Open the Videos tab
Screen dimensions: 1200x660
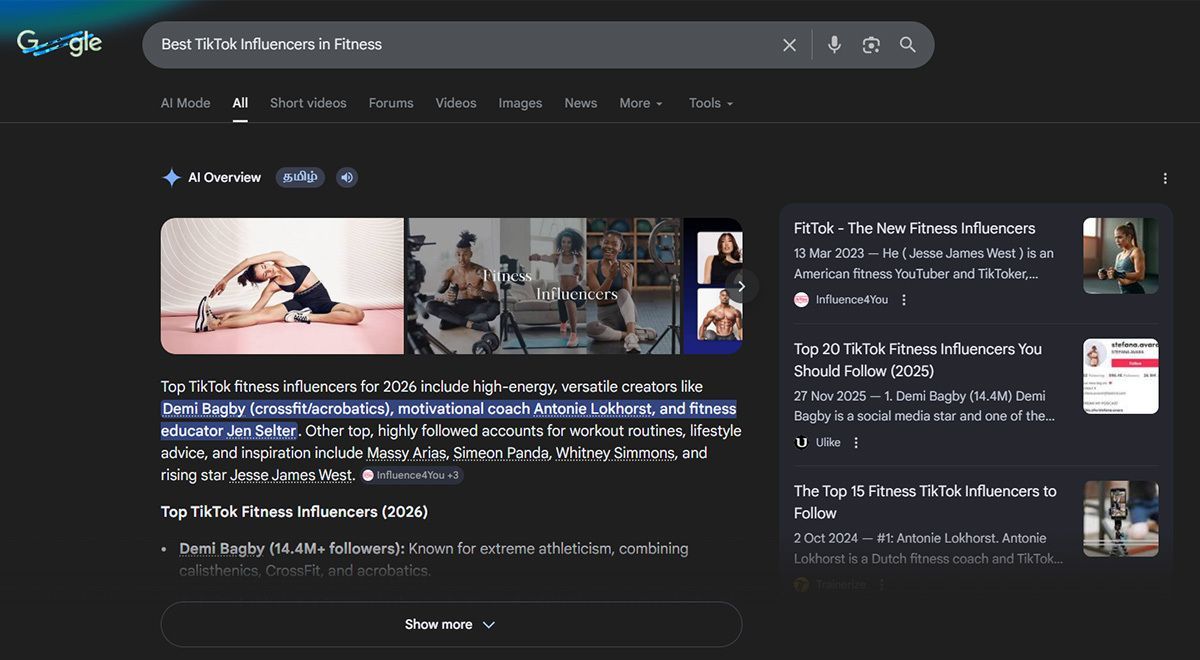[x=456, y=103]
